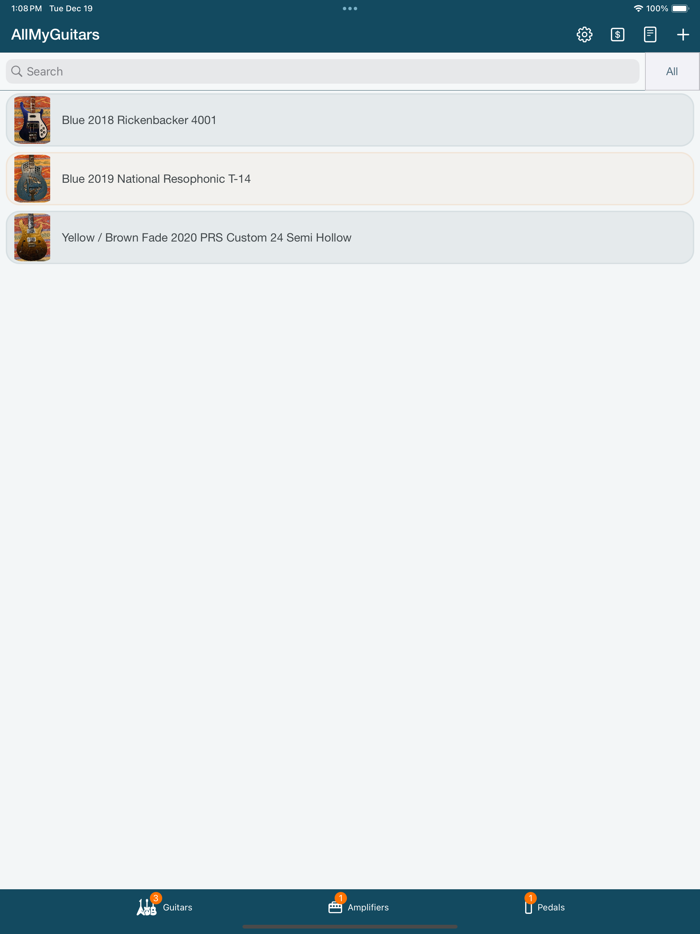Open the settings gear icon

(x=584, y=35)
